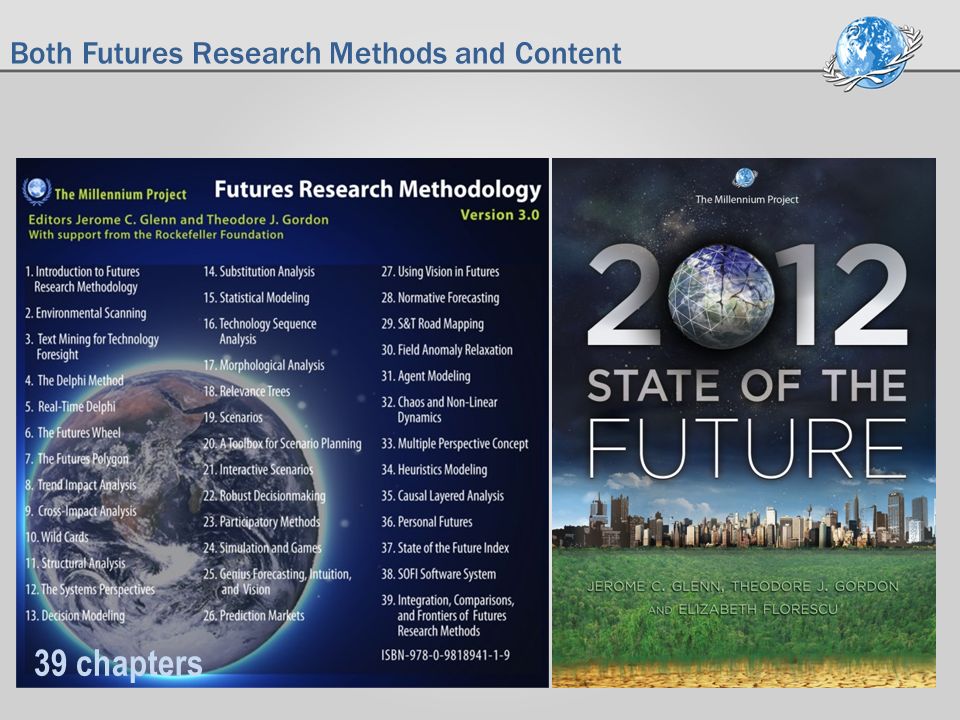Click 'Jerome C. Glenn, Theodore J. Gordon' author line on the 2012 cover
This screenshot has height=720, width=960.
click(743, 587)
